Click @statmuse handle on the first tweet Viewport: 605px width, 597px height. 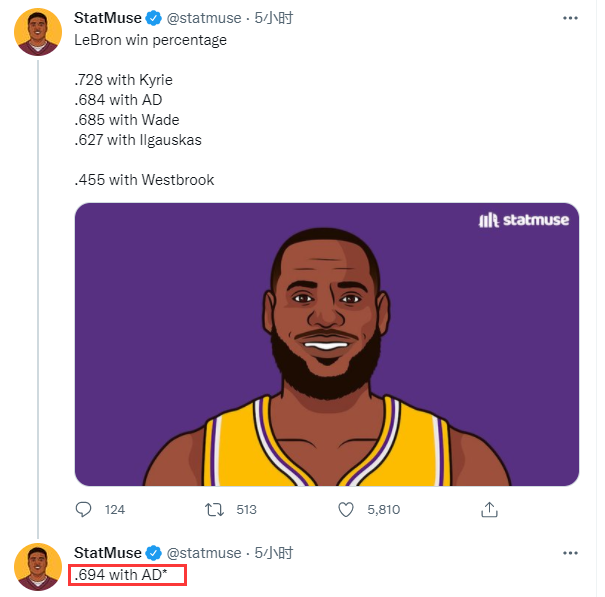point(204,19)
